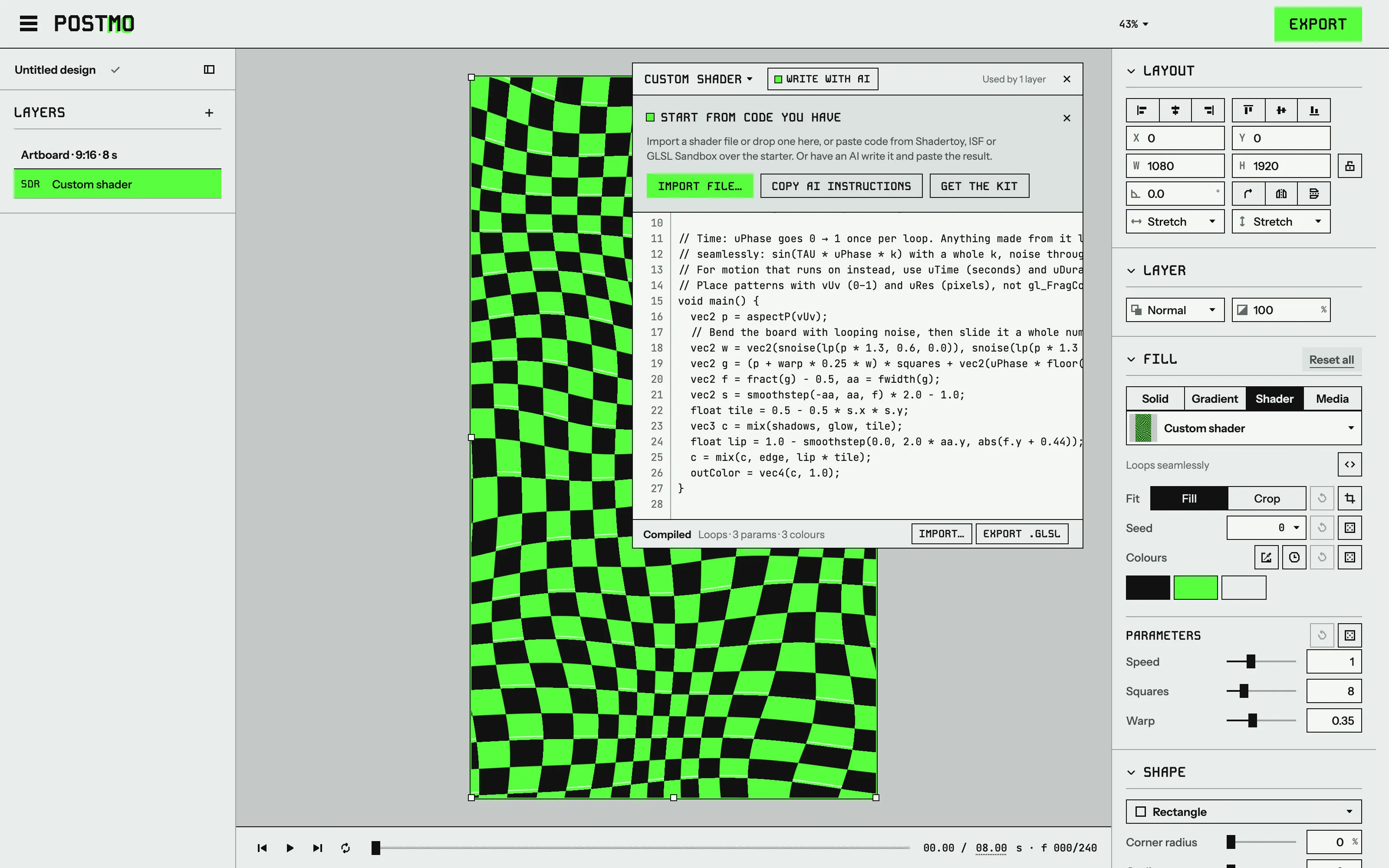Align vertical centers icon
1389x868 pixels.
1281,110
